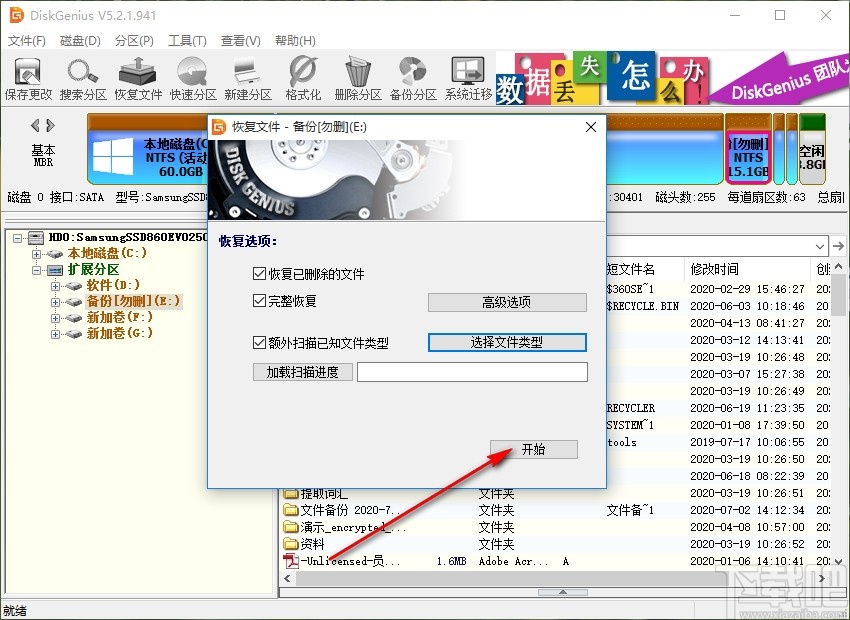Click the HD0 Samsung SSD disk icon in tree
The height and width of the screenshot is (620, 850).
pyautogui.click(x=36, y=237)
